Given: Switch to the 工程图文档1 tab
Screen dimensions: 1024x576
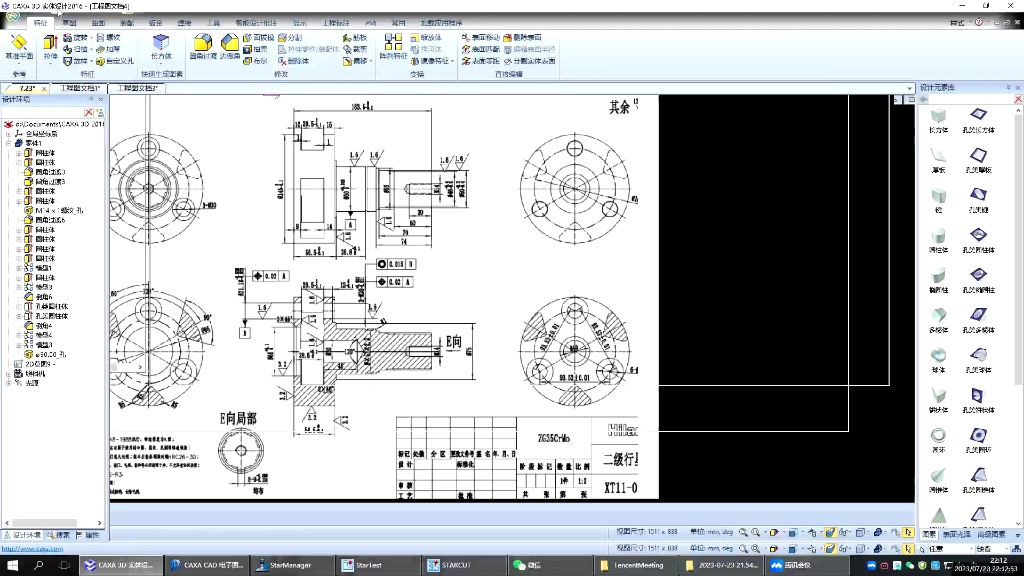Looking at the screenshot, I should [80, 88].
